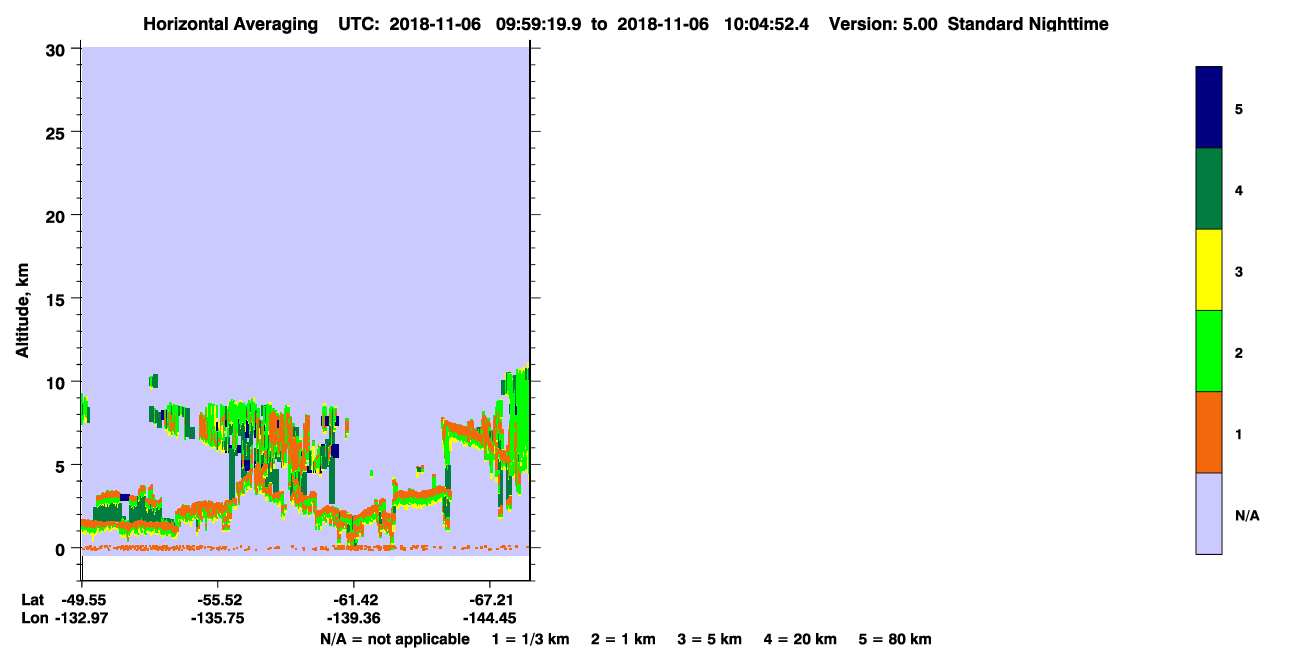The width and height of the screenshot is (1300, 667).
Task: Click latitude value '-49.55'
Action: (82, 600)
